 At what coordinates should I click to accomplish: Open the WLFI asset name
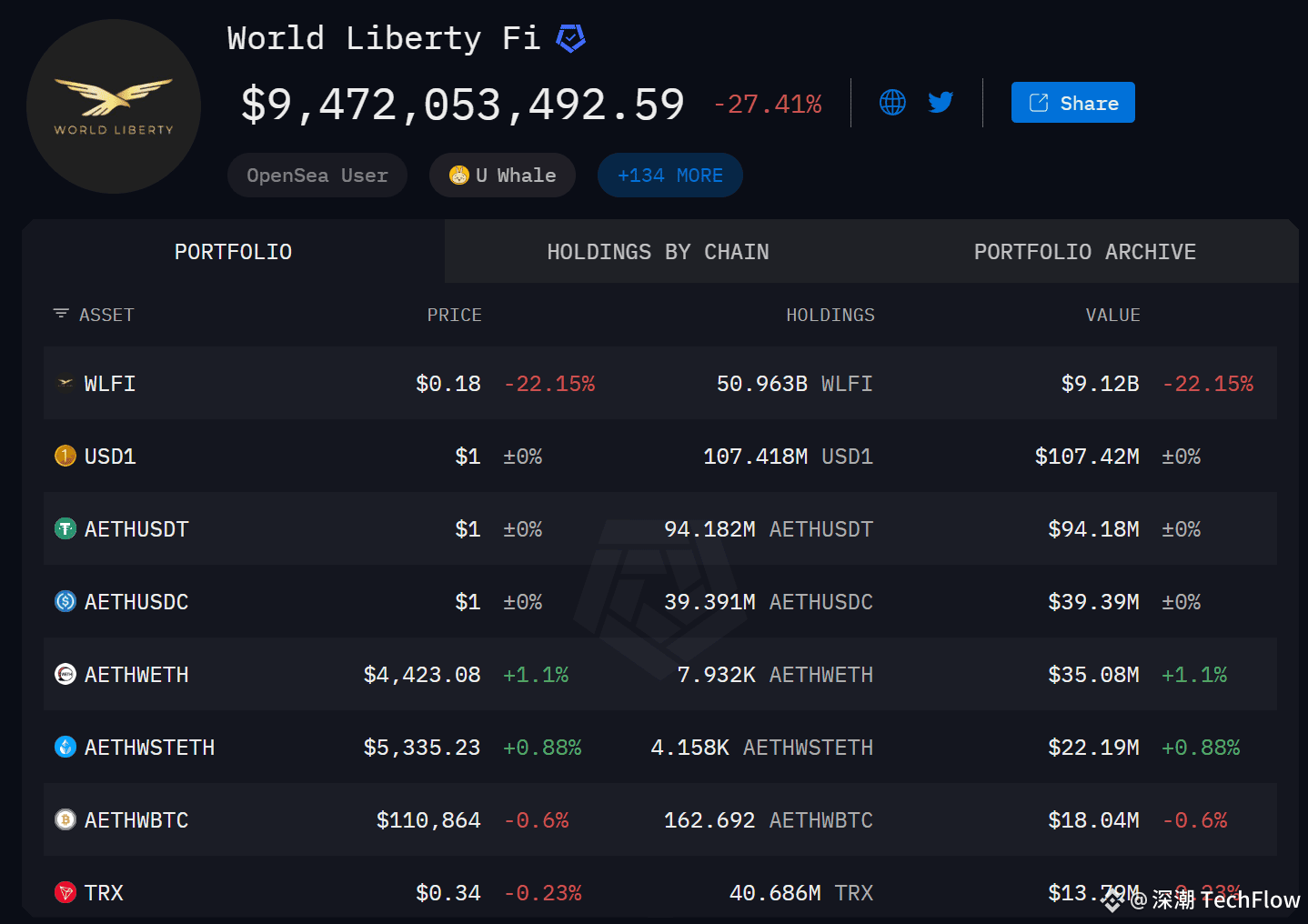(x=110, y=384)
